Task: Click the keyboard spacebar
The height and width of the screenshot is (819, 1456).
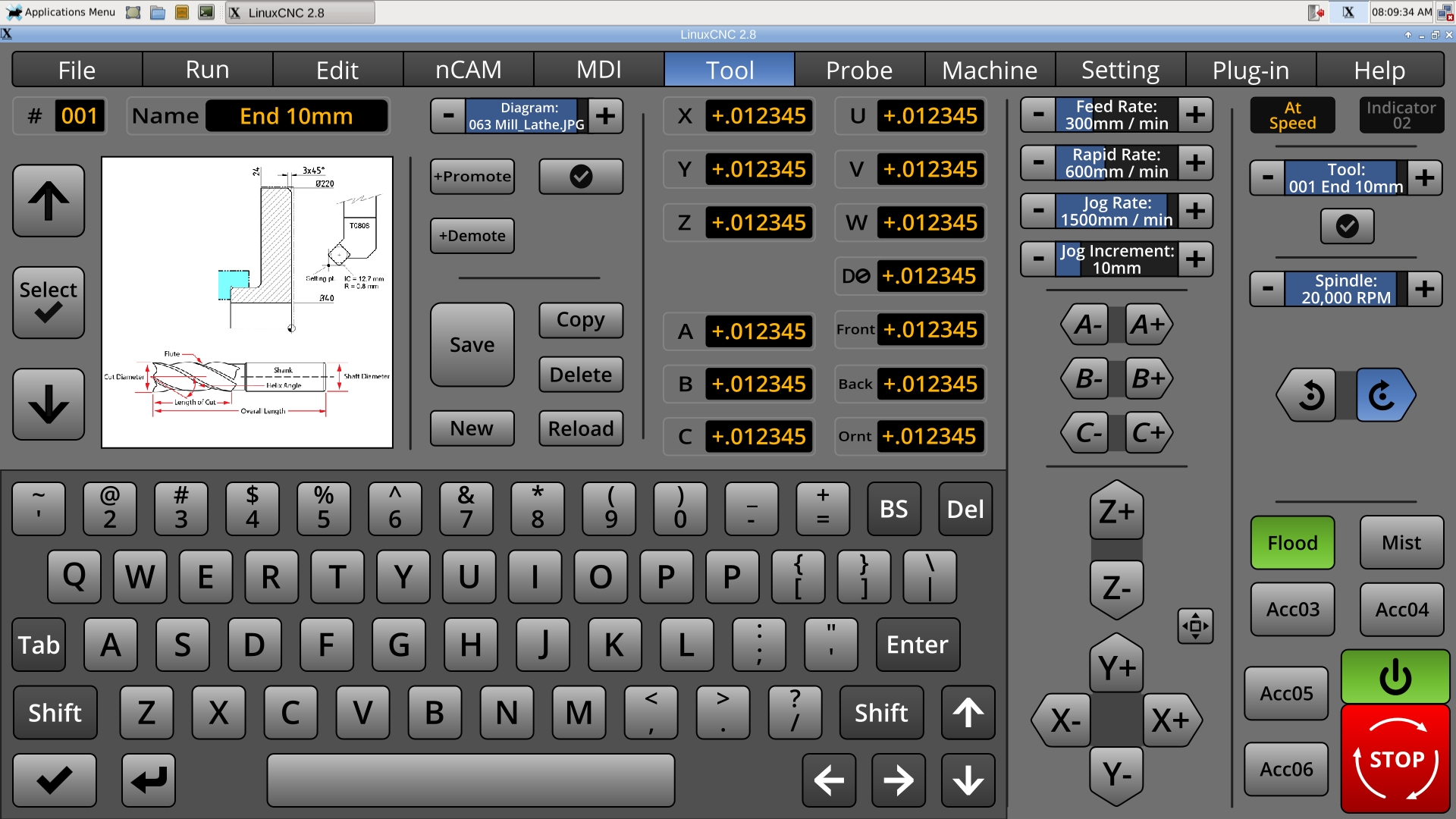Action: [x=471, y=780]
